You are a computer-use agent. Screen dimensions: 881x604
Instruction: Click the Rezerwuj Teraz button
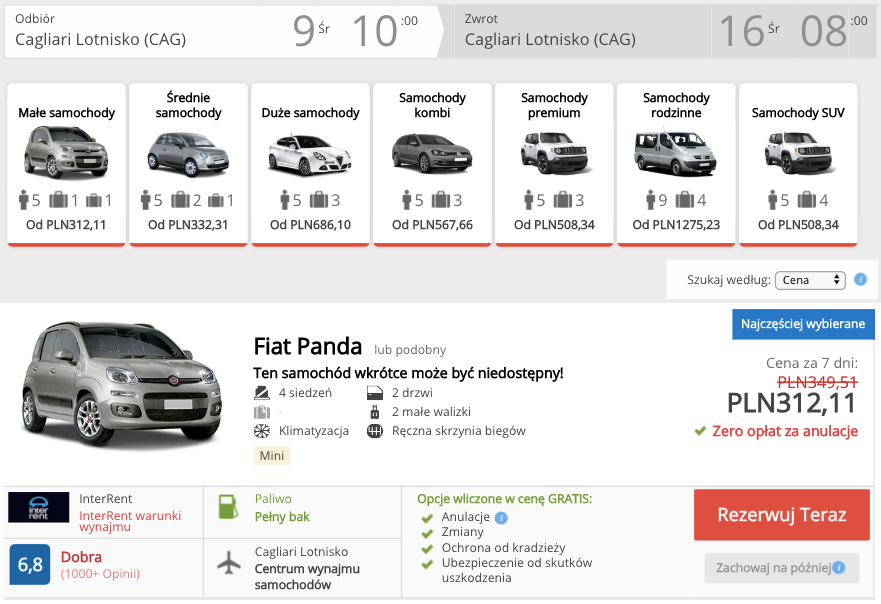coord(782,515)
